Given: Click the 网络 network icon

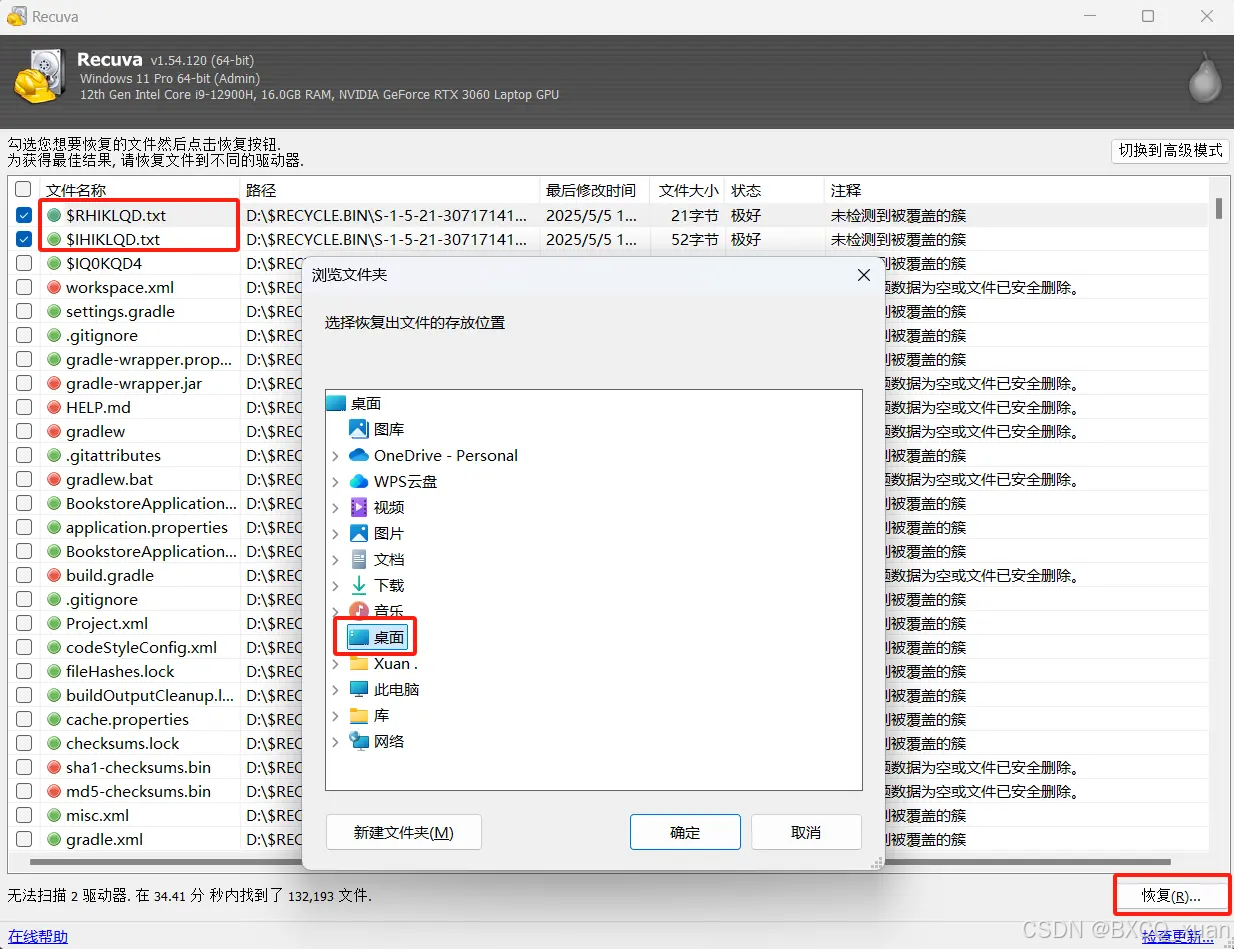Looking at the screenshot, I should (359, 741).
